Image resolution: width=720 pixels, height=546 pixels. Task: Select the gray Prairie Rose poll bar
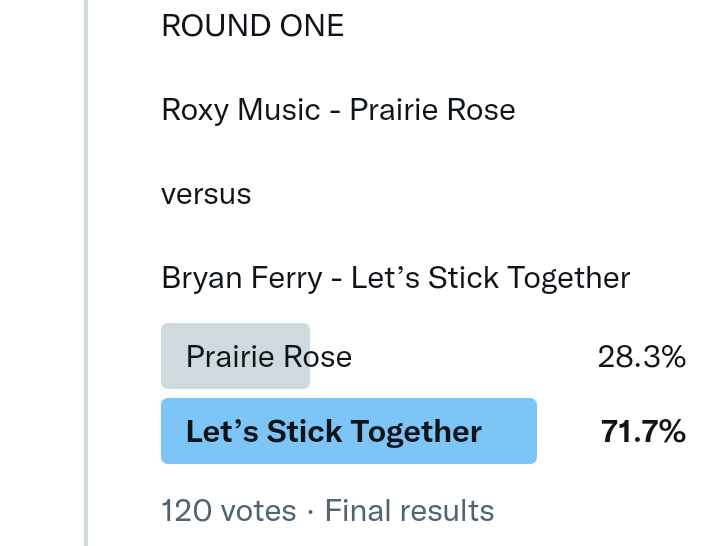(x=235, y=356)
